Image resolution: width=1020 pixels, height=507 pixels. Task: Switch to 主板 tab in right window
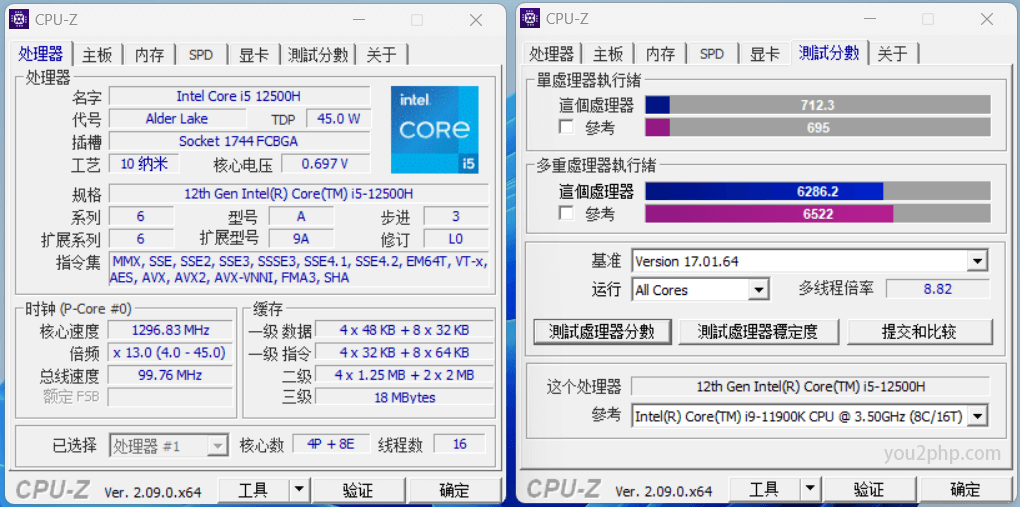pyautogui.click(x=608, y=55)
